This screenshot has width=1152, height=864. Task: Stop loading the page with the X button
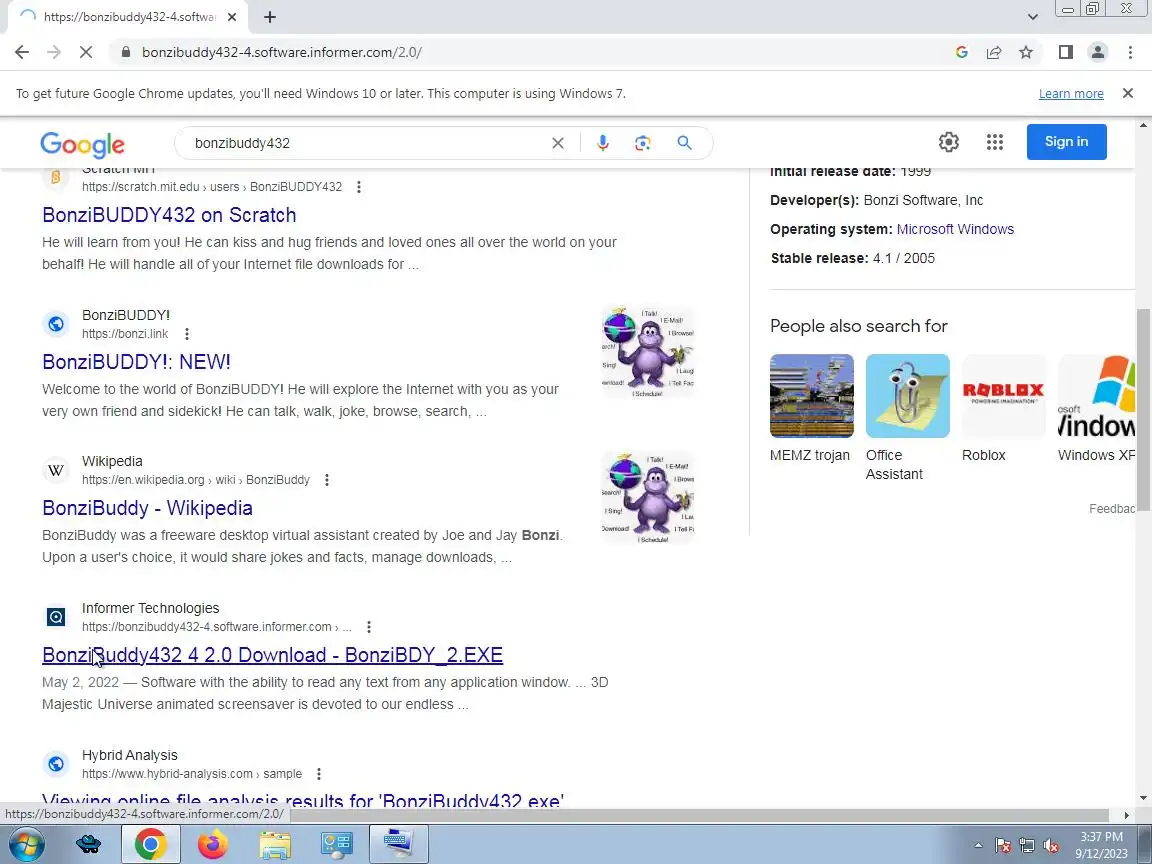(85, 52)
